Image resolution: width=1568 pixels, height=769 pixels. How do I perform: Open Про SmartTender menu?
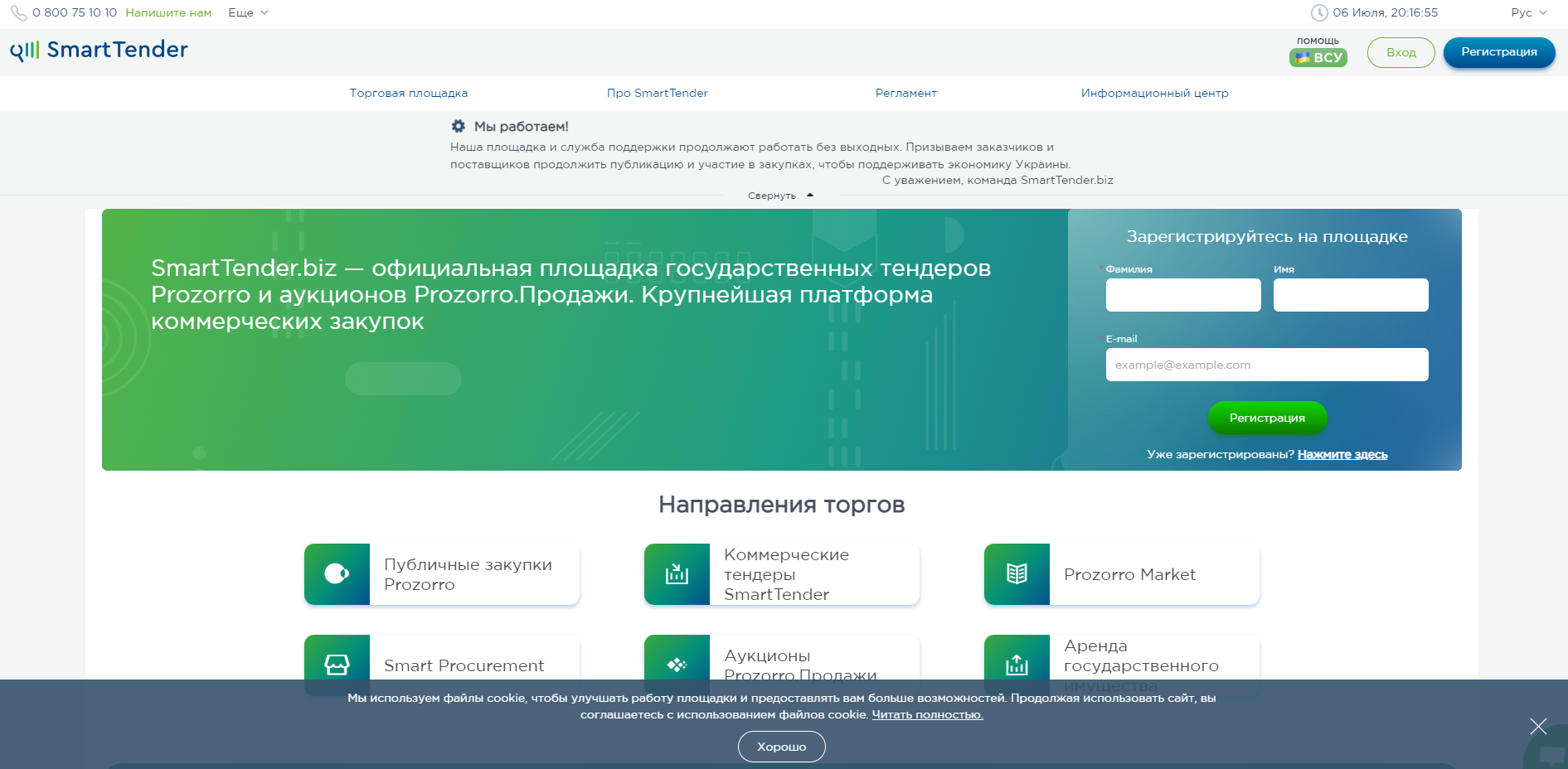point(658,93)
